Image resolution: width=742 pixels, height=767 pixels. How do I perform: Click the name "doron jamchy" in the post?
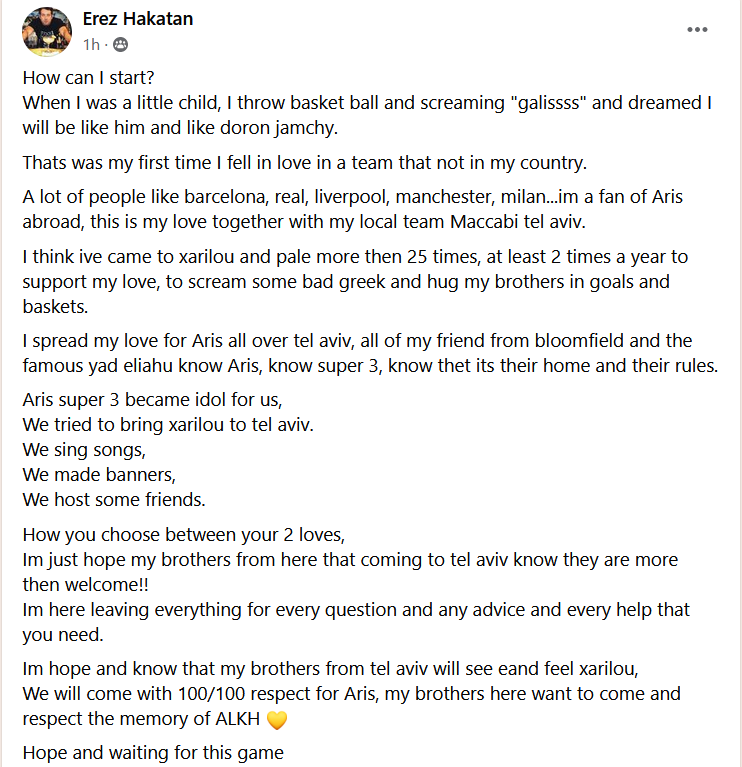pyautogui.click(x=279, y=128)
